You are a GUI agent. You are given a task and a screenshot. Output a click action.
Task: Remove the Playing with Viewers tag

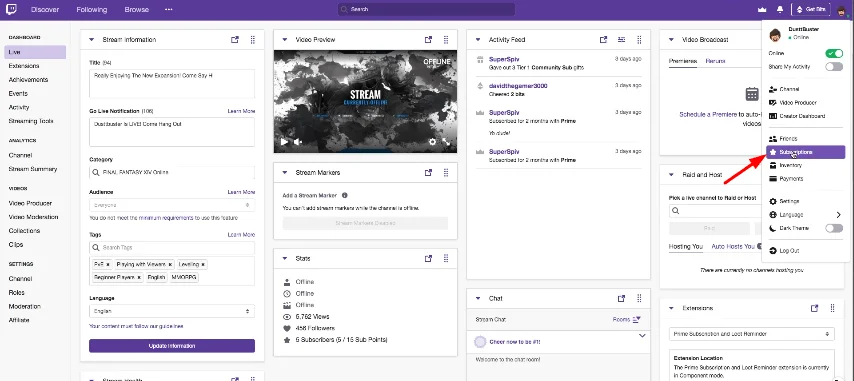tap(170, 265)
